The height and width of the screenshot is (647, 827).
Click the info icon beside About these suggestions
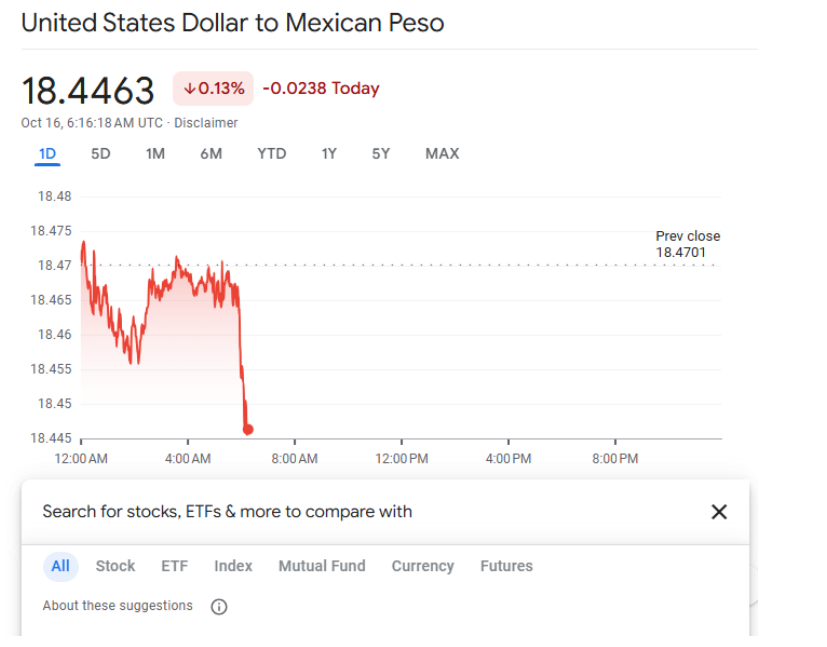point(219,606)
